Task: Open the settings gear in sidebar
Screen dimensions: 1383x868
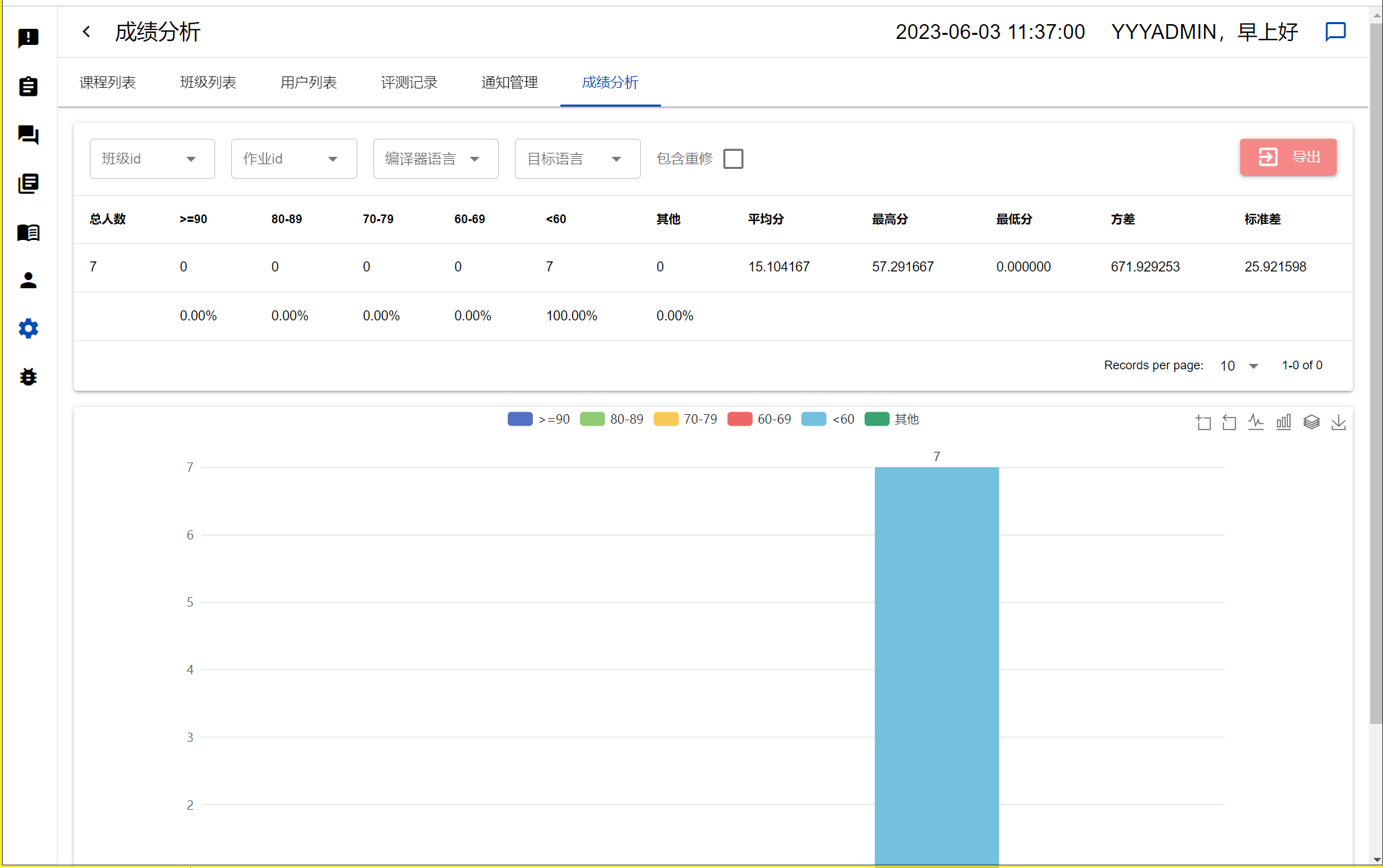Action: 28,328
